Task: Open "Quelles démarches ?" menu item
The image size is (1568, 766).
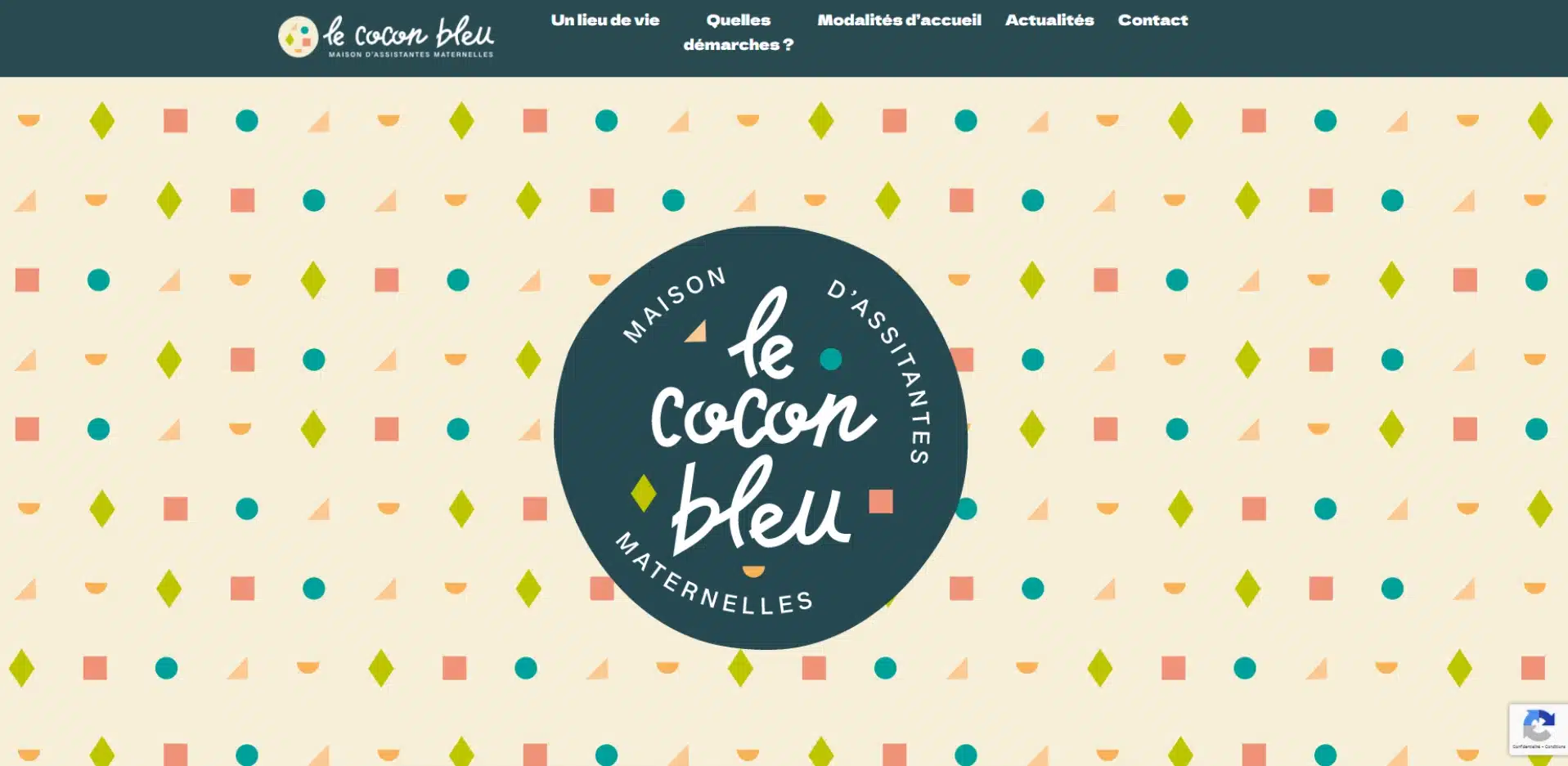Action: [738, 33]
